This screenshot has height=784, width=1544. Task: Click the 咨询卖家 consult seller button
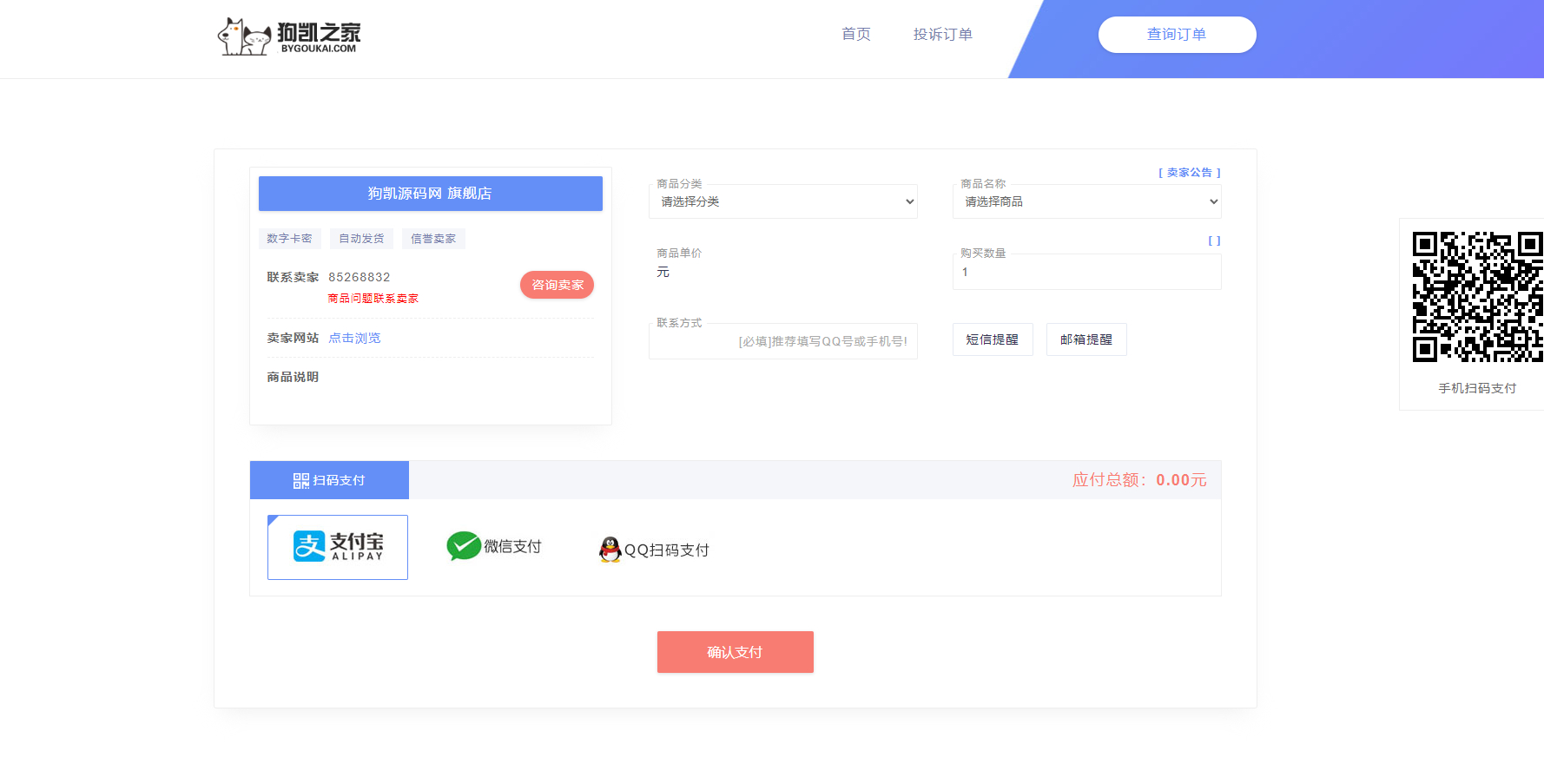(x=557, y=285)
